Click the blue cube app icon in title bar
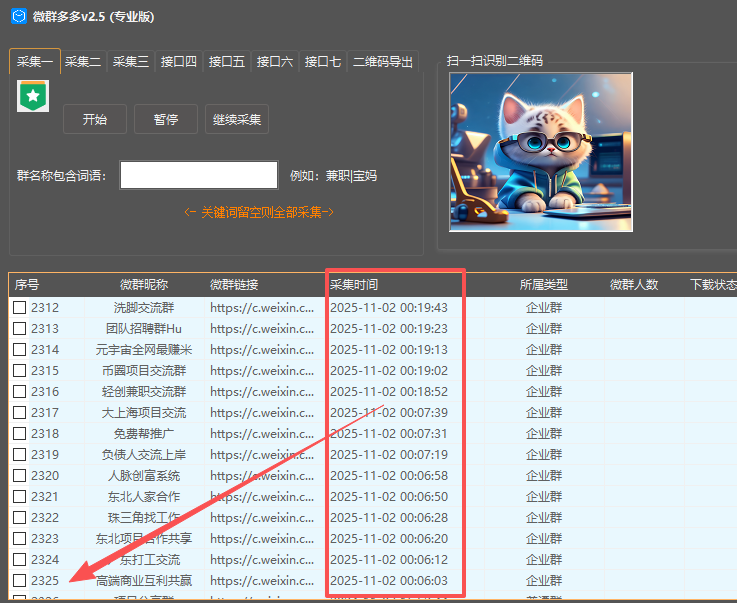This screenshot has height=603, width=737. [x=18, y=17]
